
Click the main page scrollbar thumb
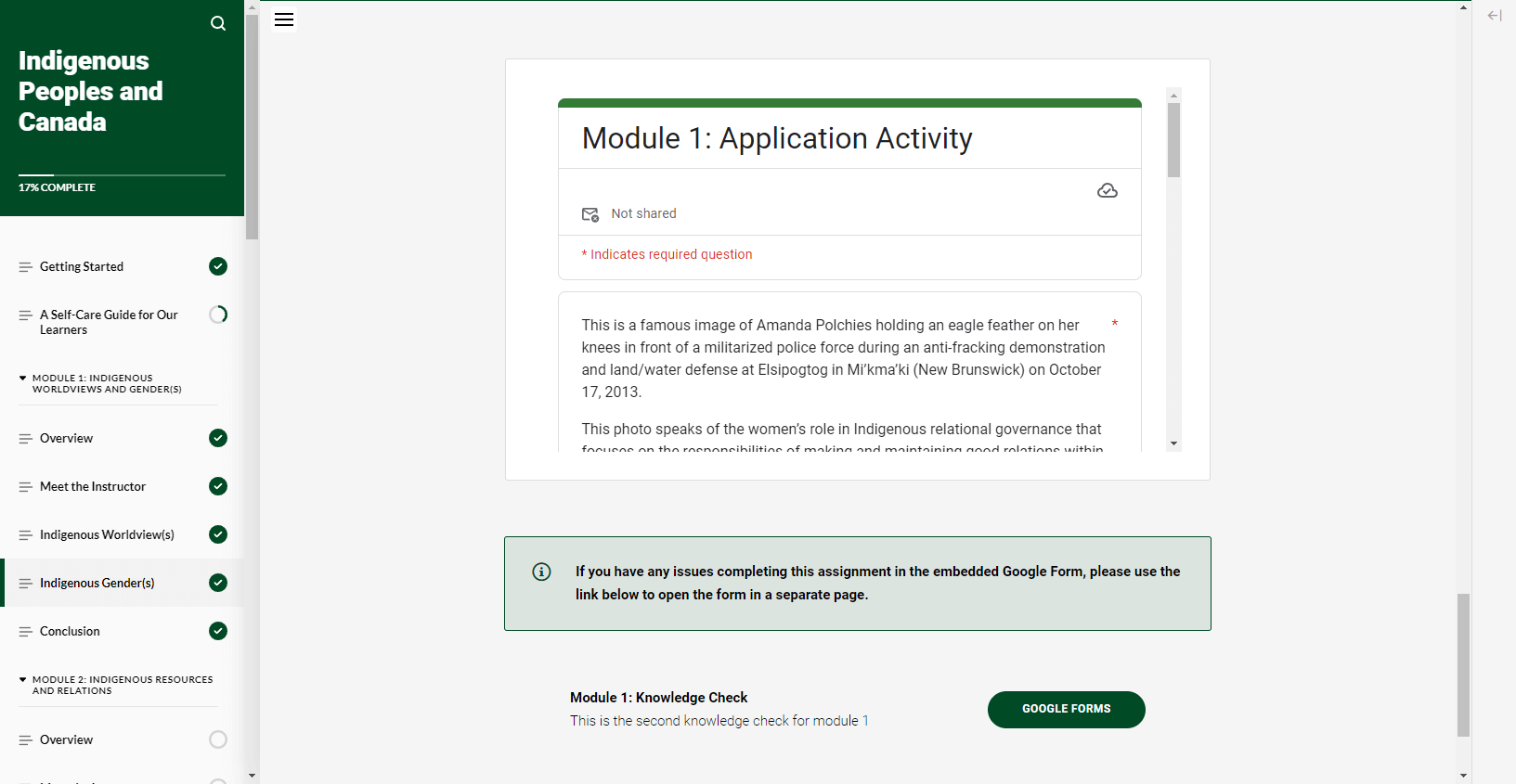[x=1463, y=664]
